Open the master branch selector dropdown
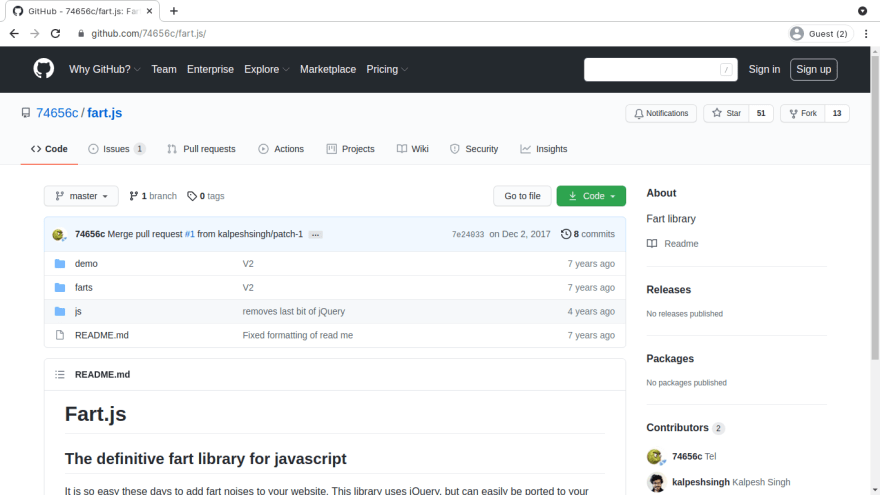880x495 pixels. point(81,196)
